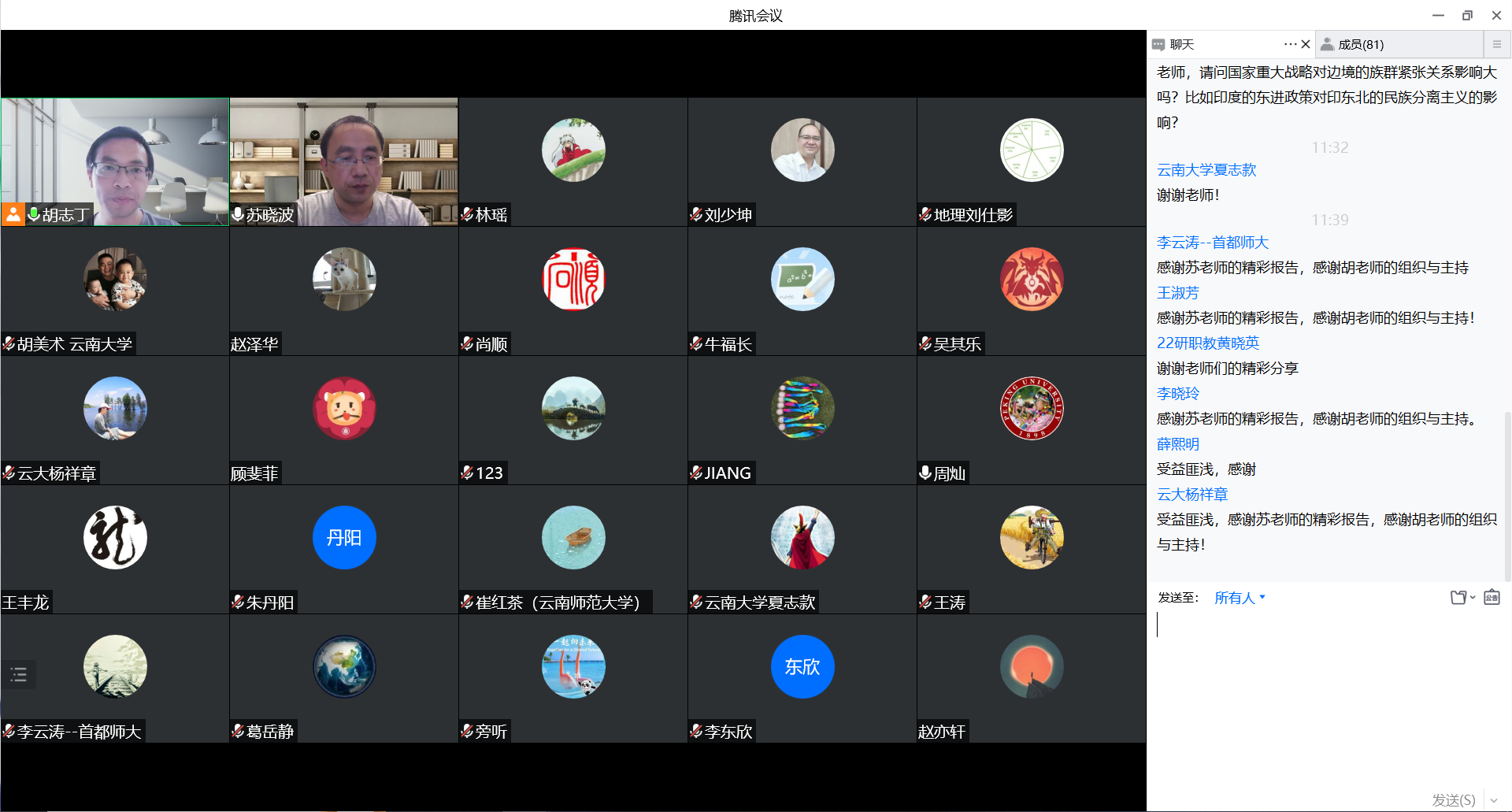1512x812 pixels.
Task: Switch to the 成员(81) members tab
Action: pyautogui.click(x=1360, y=44)
